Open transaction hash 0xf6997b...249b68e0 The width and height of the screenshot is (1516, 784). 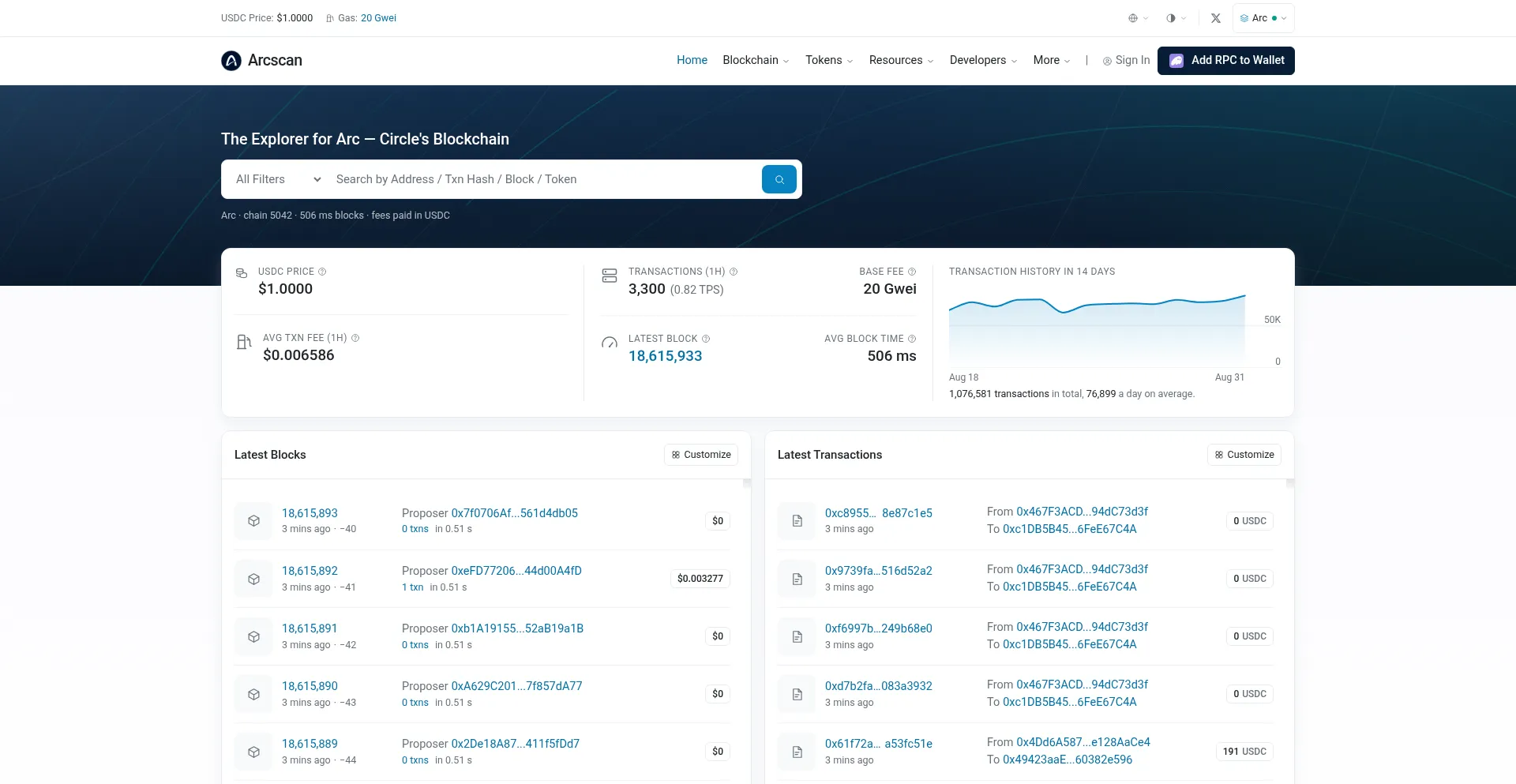879,628
